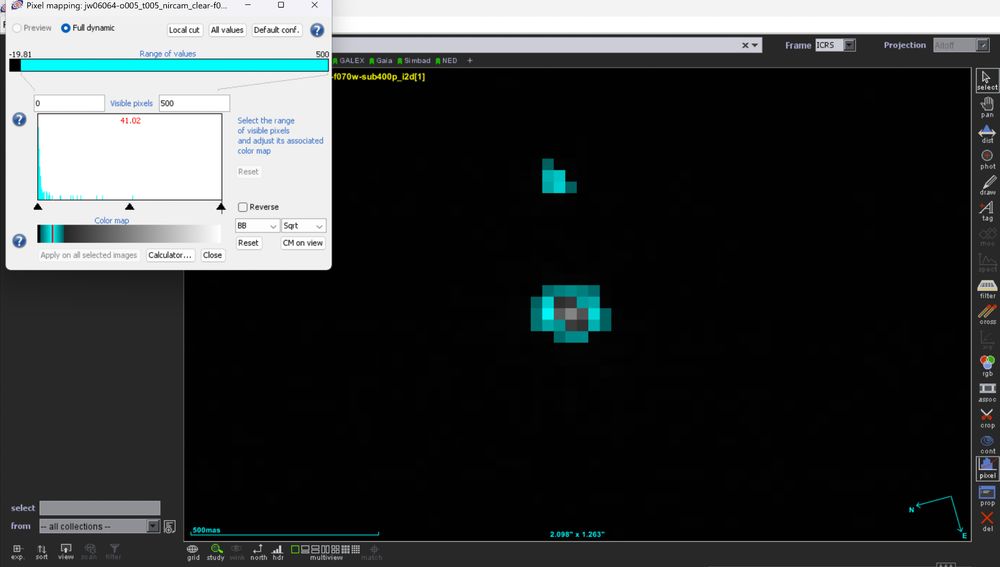Open the Gaia bookmark
The height and width of the screenshot is (567, 1000).
point(381,61)
